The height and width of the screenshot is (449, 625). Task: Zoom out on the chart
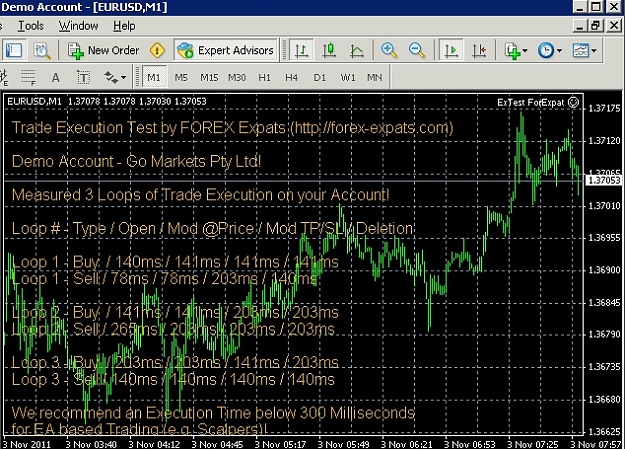point(417,50)
